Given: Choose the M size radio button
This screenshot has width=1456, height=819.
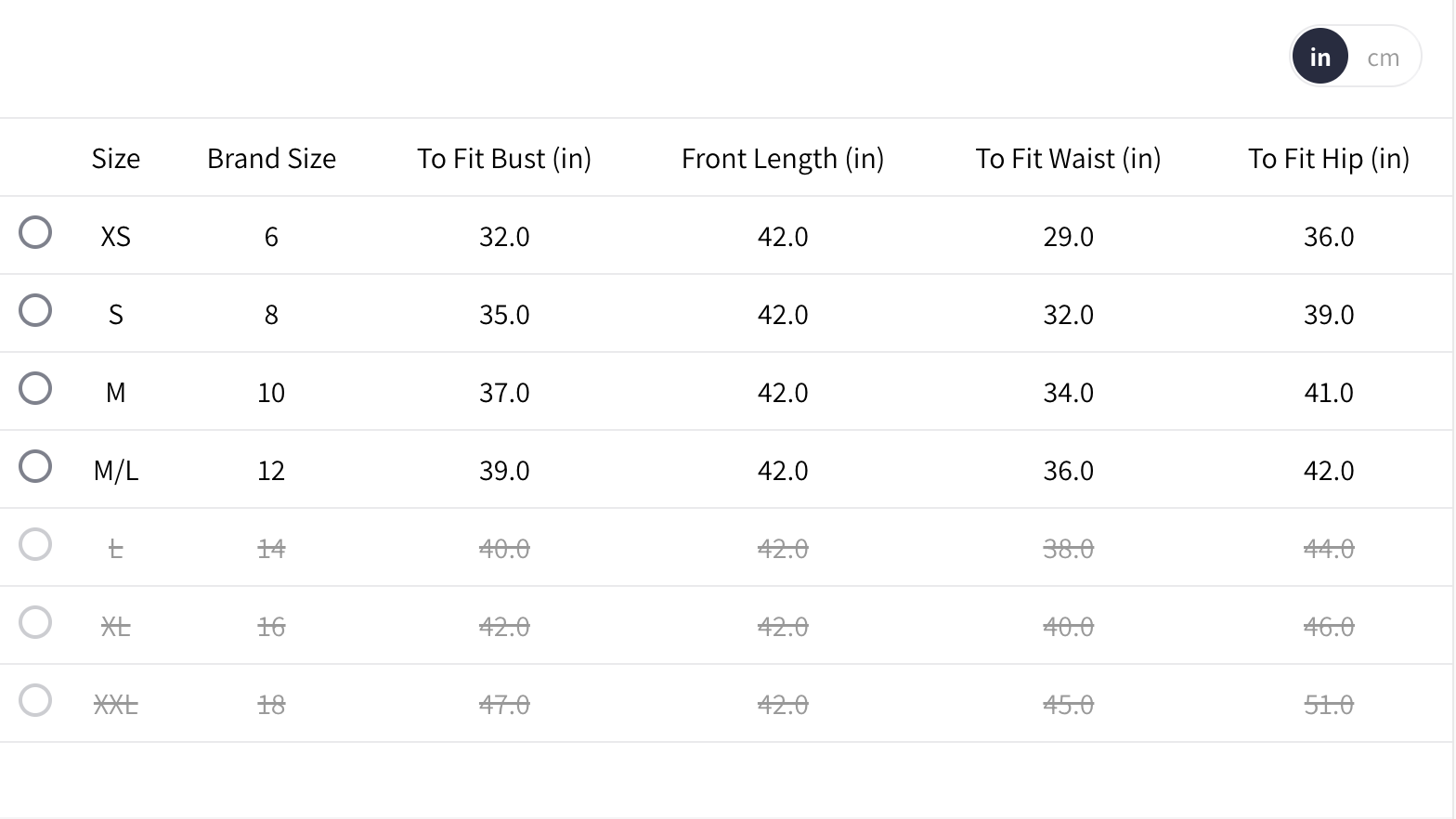Looking at the screenshot, I should [35, 388].
